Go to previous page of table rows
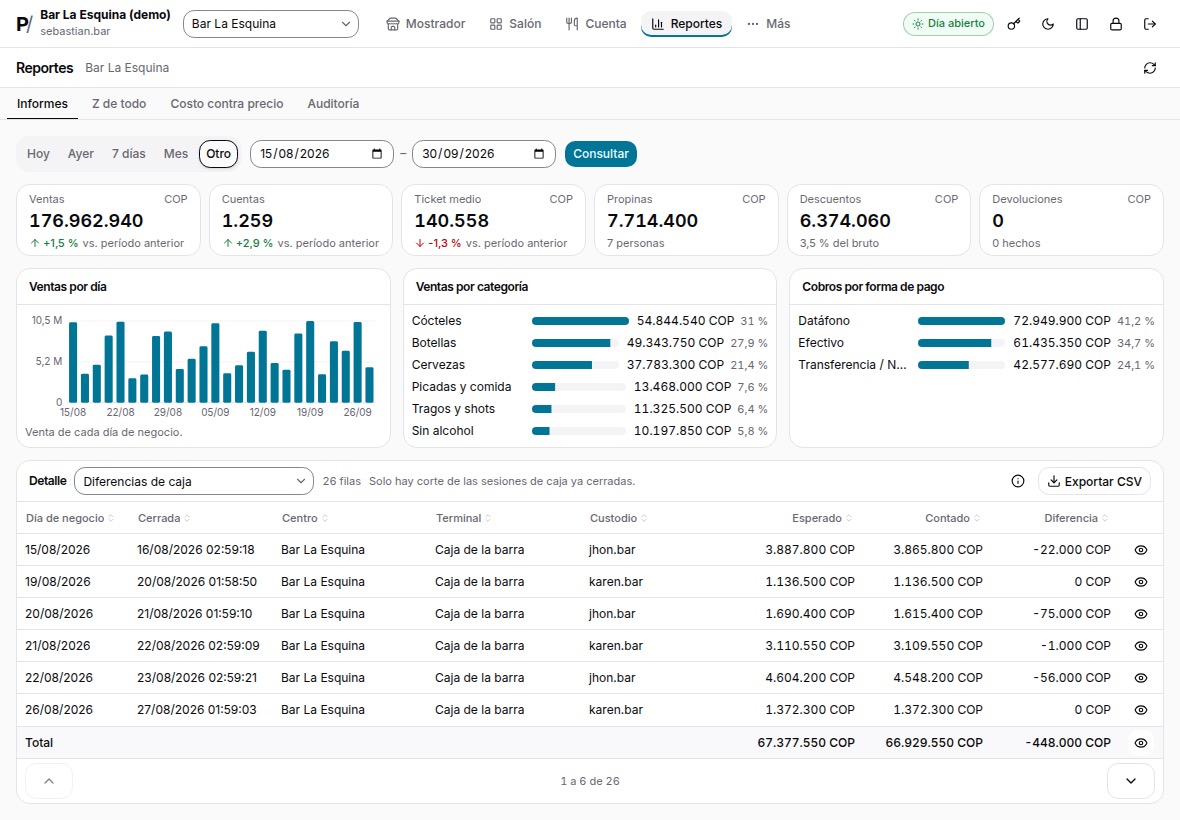The height and width of the screenshot is (820, 1180). pos(49,781)
